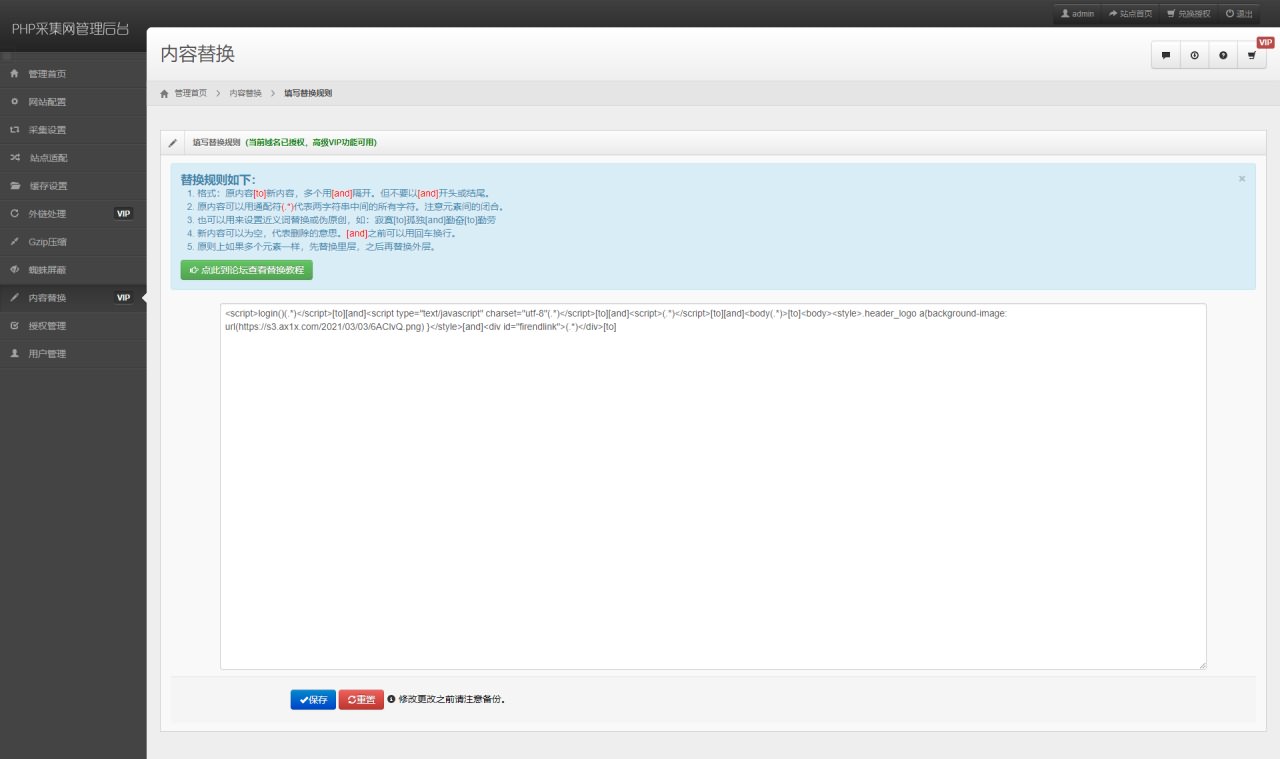Select Gzip压缩 in the sidebar

point(46,242)
